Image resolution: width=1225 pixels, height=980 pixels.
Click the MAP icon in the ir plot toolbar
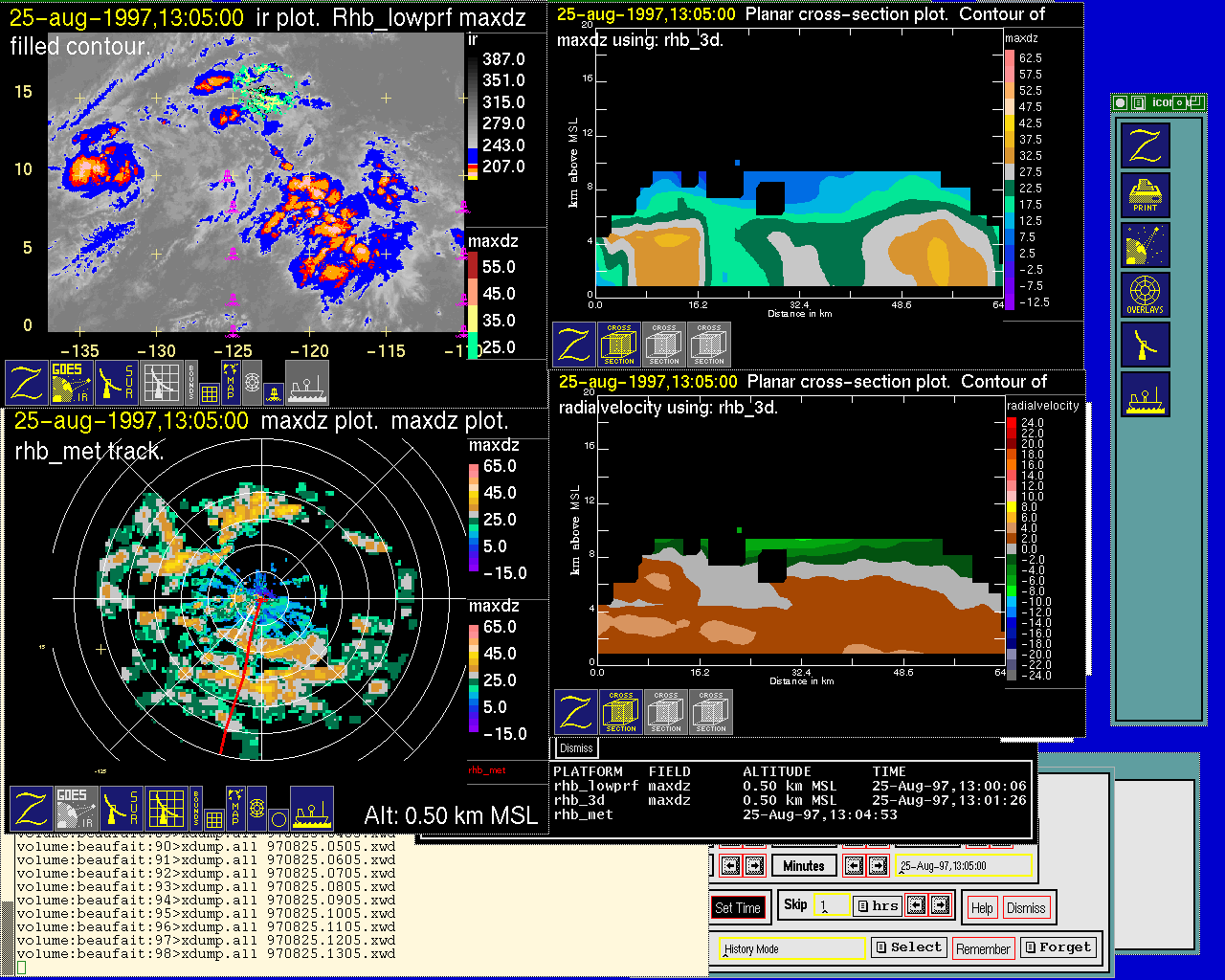point(231,381)
